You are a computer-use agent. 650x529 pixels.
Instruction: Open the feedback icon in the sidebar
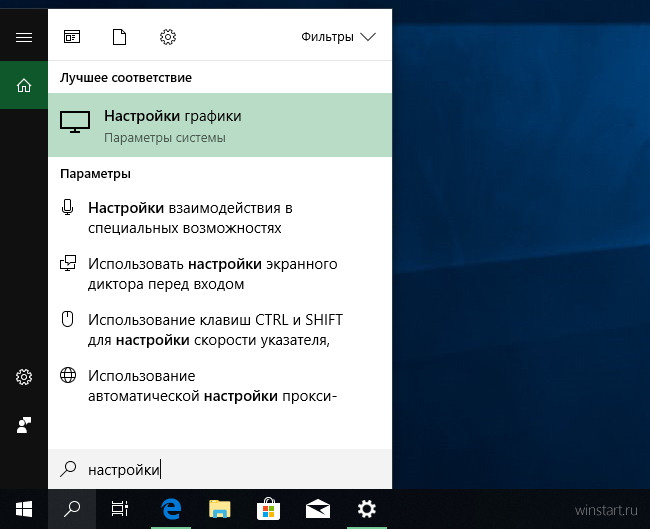24,425
